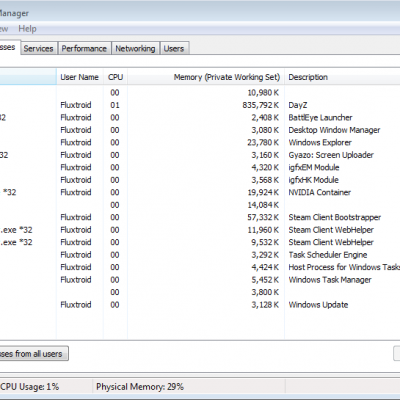
Task: Switch to the Users tab
Action: click(174, 48)
